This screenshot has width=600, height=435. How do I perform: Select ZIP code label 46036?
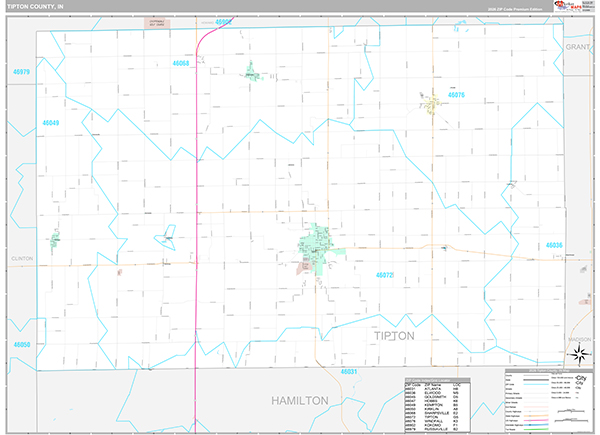[x=554, y=245]
